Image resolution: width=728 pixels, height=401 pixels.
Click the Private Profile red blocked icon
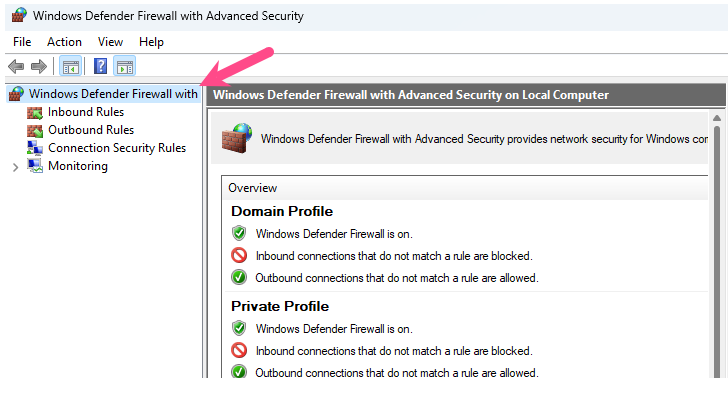coord(239,350)
